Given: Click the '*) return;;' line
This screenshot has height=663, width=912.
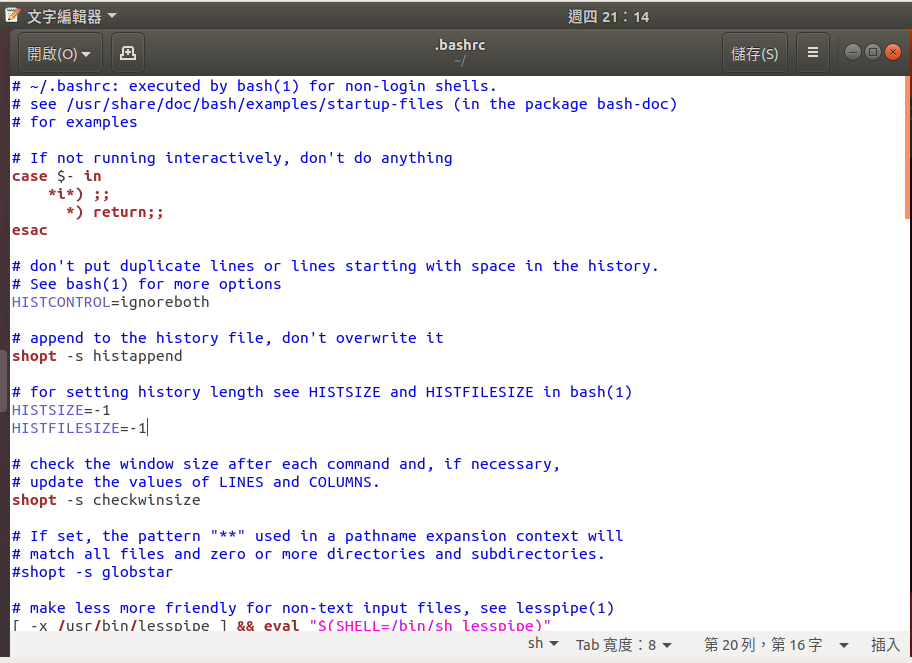Looking at the screenshot, I should point(115,212).
